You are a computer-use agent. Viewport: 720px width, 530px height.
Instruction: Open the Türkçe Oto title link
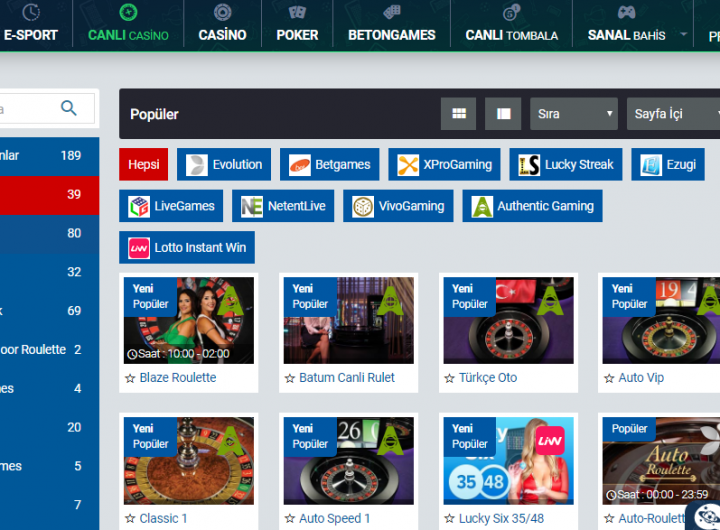tap(488, 378)
